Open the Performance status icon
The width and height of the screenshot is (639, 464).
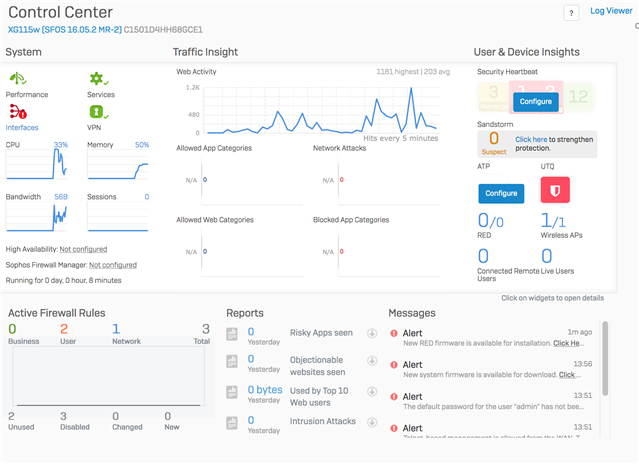click(18, 78)
